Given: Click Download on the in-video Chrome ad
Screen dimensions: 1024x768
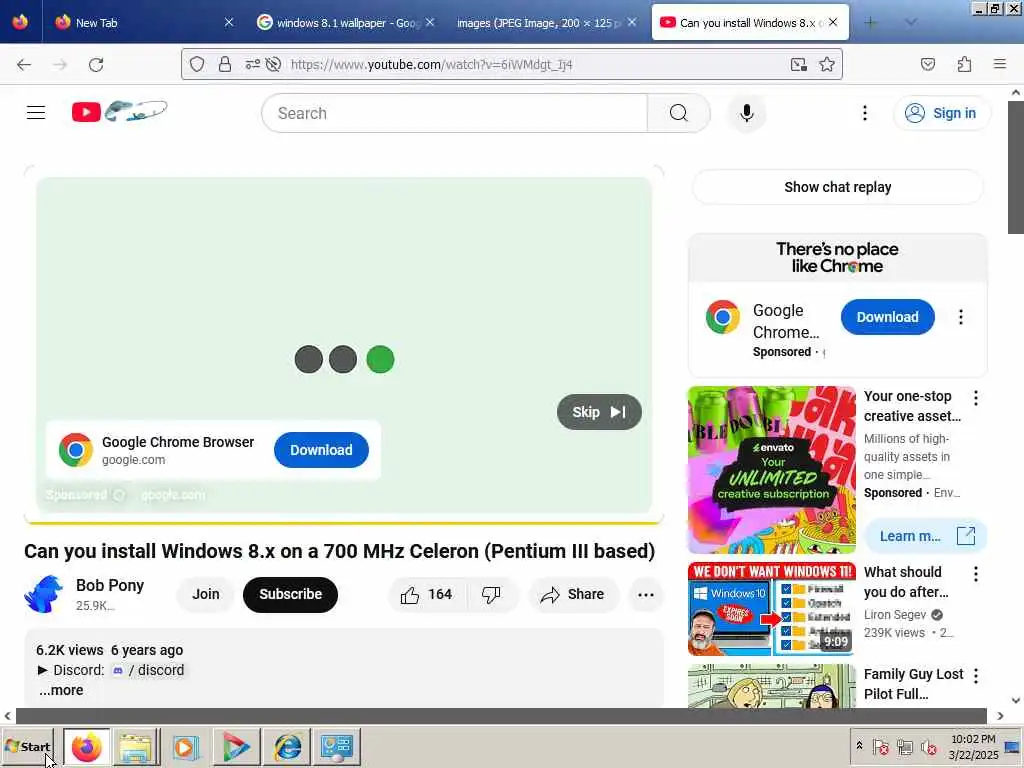Looking at the screenshot, I should (321, 450).
